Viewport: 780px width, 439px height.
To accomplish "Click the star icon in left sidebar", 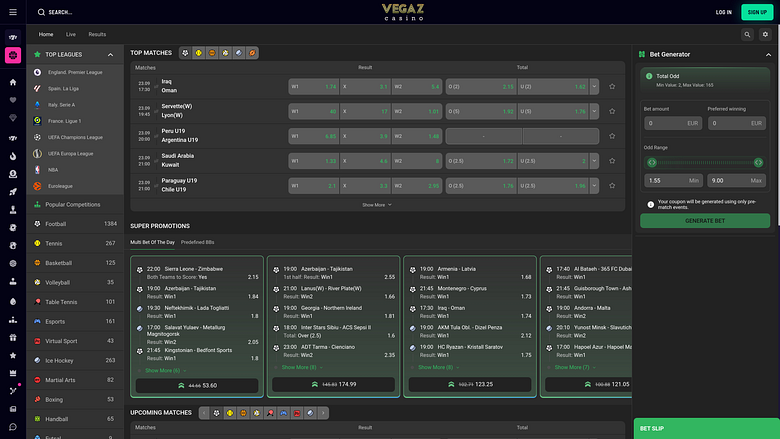I will (x=13, y=355).
